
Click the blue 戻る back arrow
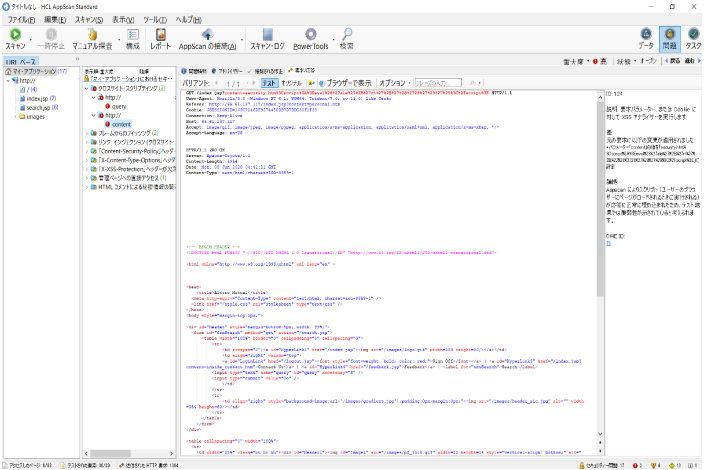(x=667, y=61)
